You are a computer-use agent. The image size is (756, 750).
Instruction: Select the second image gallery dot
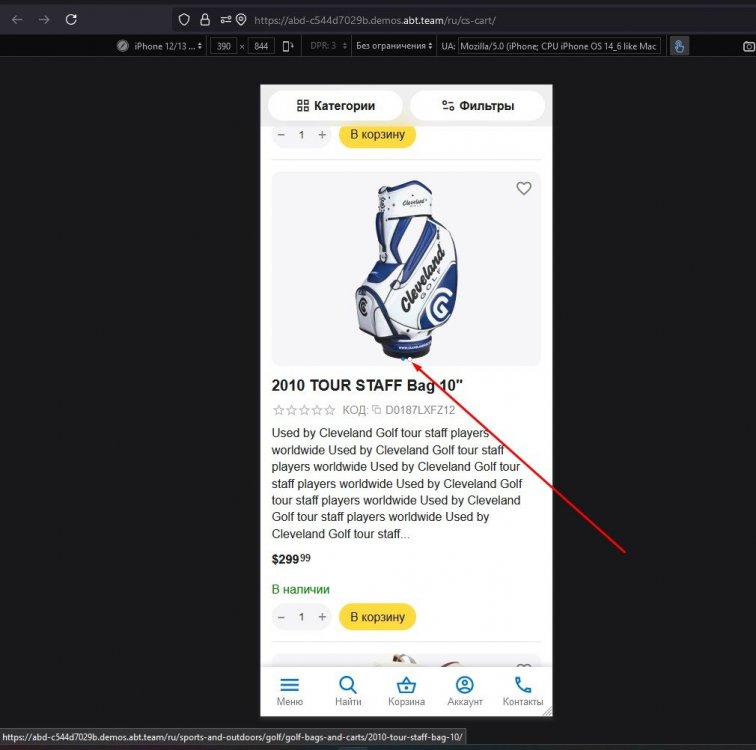(410, 359)
